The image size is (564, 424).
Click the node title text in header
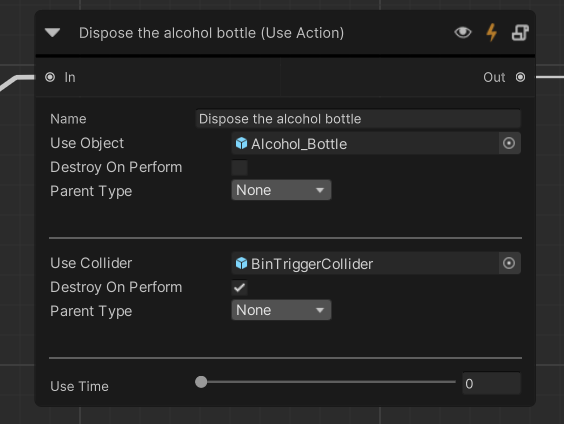tap(212, 33)
